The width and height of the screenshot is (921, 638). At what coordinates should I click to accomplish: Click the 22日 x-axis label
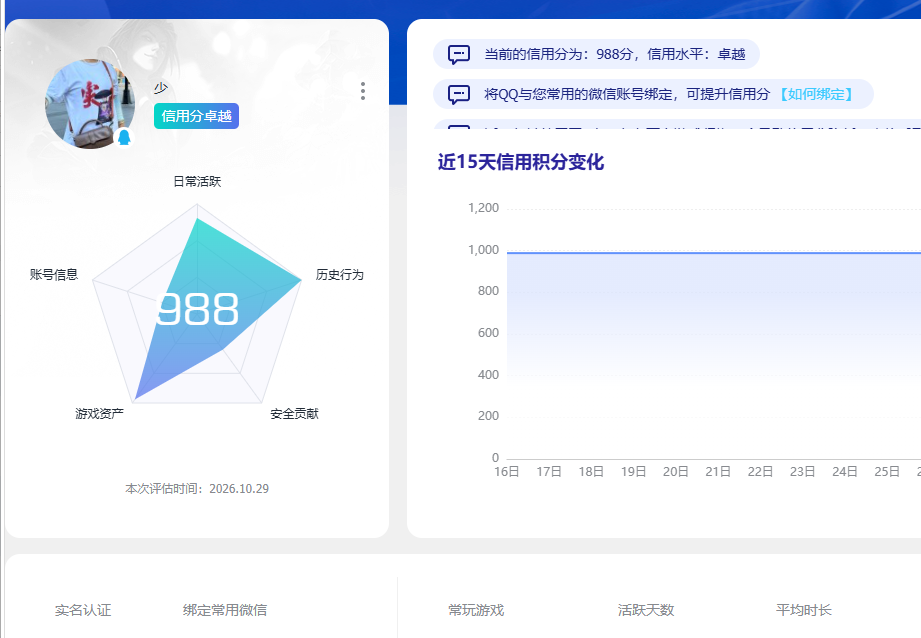tap(761, 472)
